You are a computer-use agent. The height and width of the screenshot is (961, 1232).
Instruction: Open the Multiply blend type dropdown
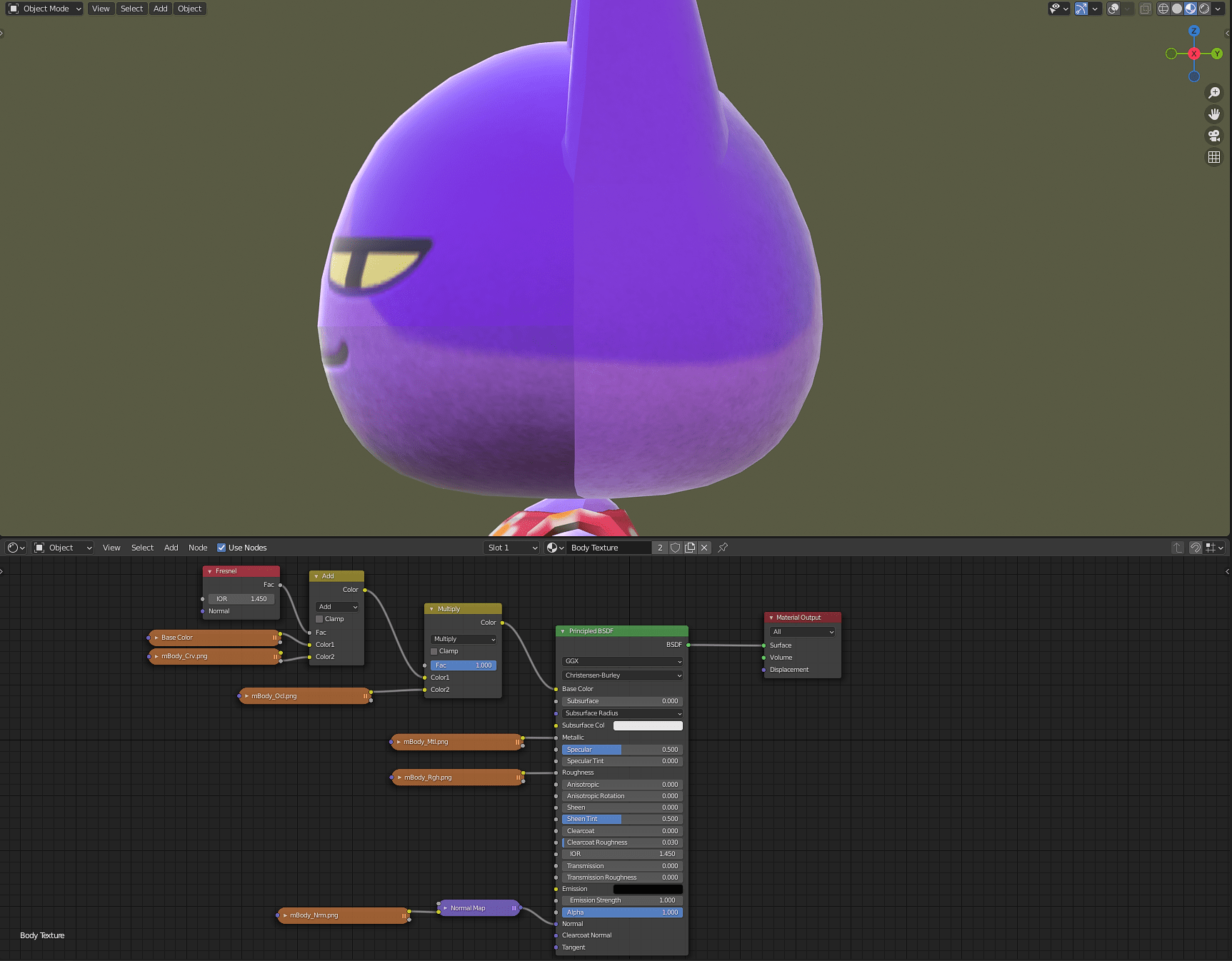click(x=464, y=639)
